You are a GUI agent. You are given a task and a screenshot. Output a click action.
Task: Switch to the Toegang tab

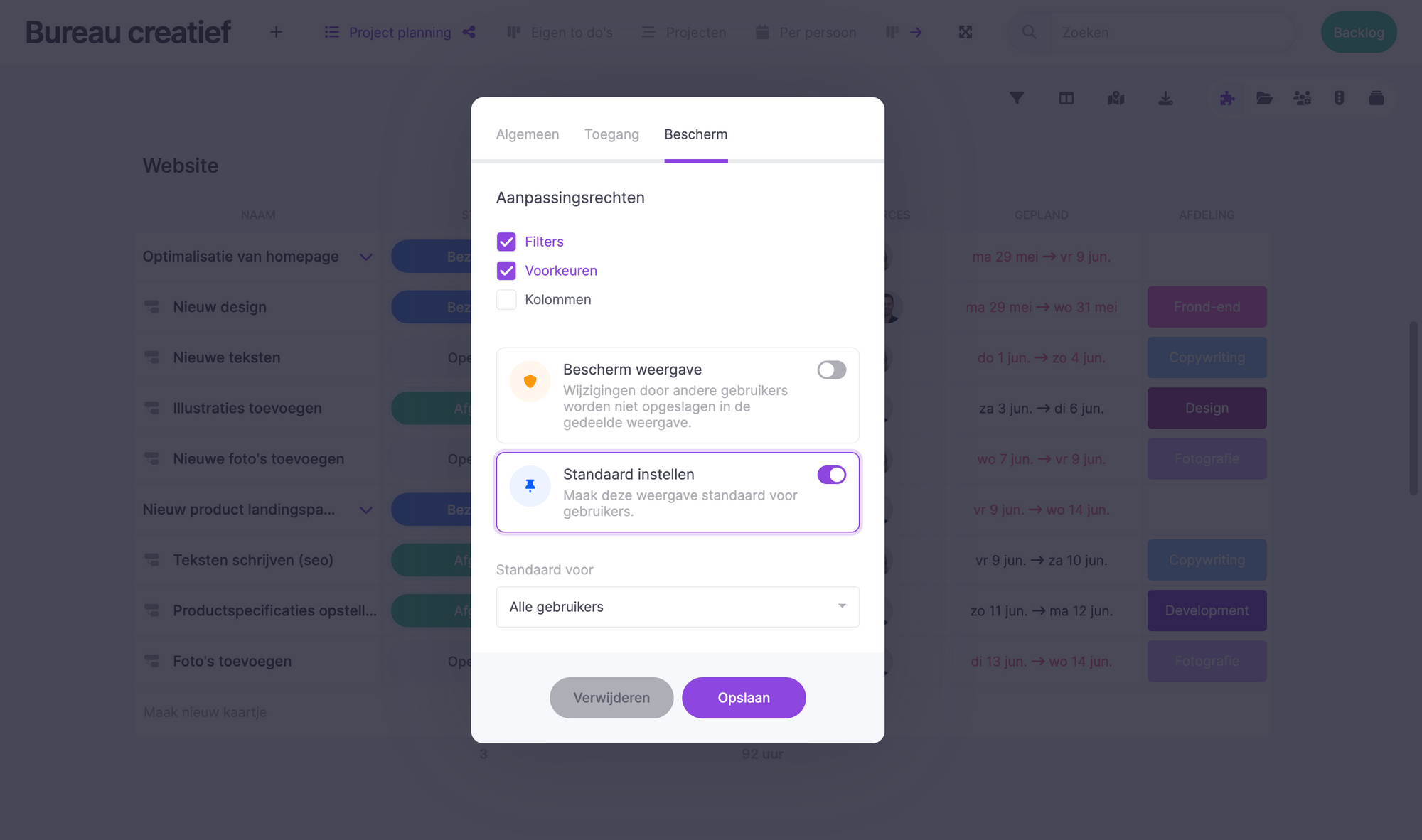[611, 132]
